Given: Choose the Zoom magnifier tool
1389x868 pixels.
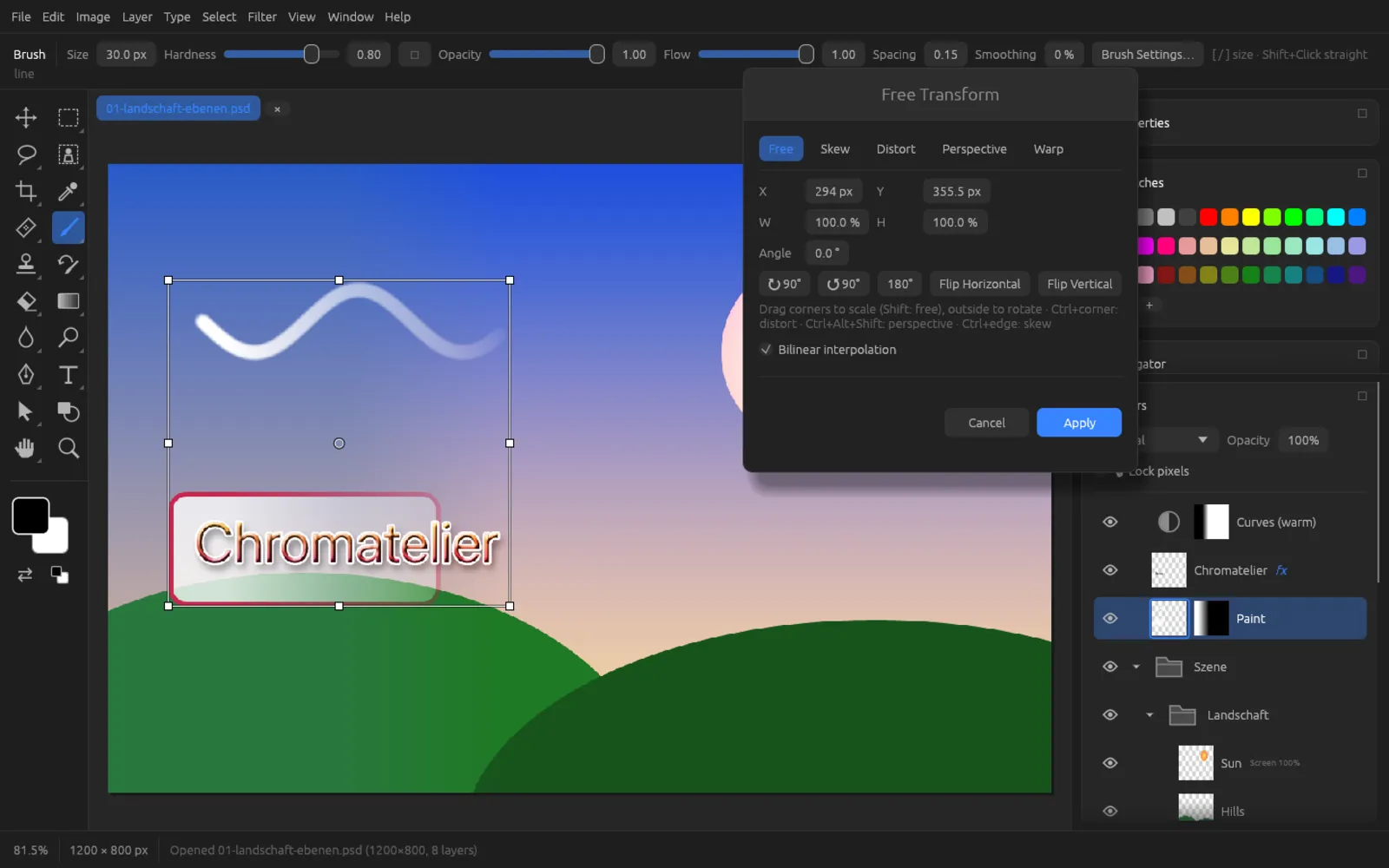Looking at the screenshot, I should tap(68, 448).
